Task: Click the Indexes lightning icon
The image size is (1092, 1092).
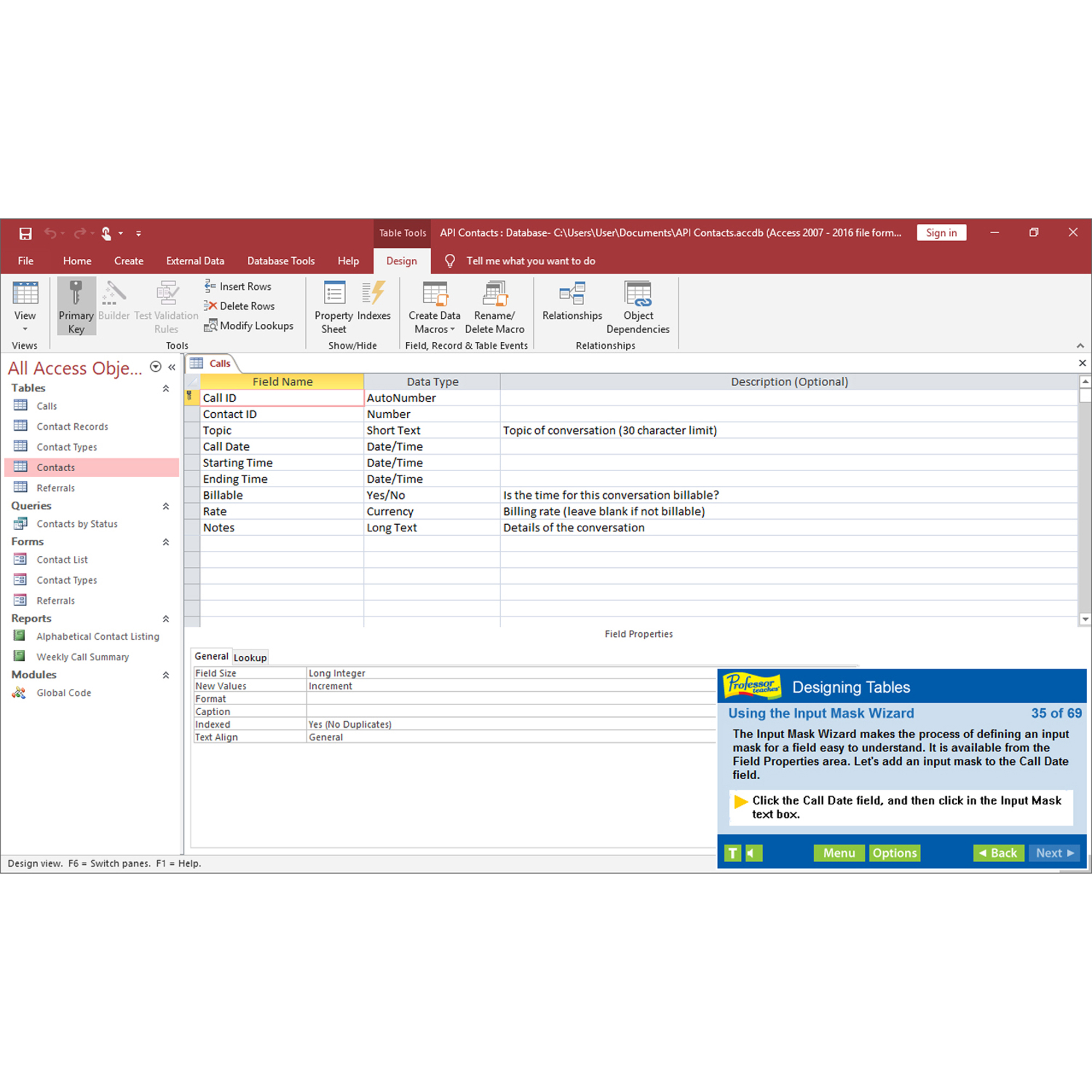Action: coord(373,293)
